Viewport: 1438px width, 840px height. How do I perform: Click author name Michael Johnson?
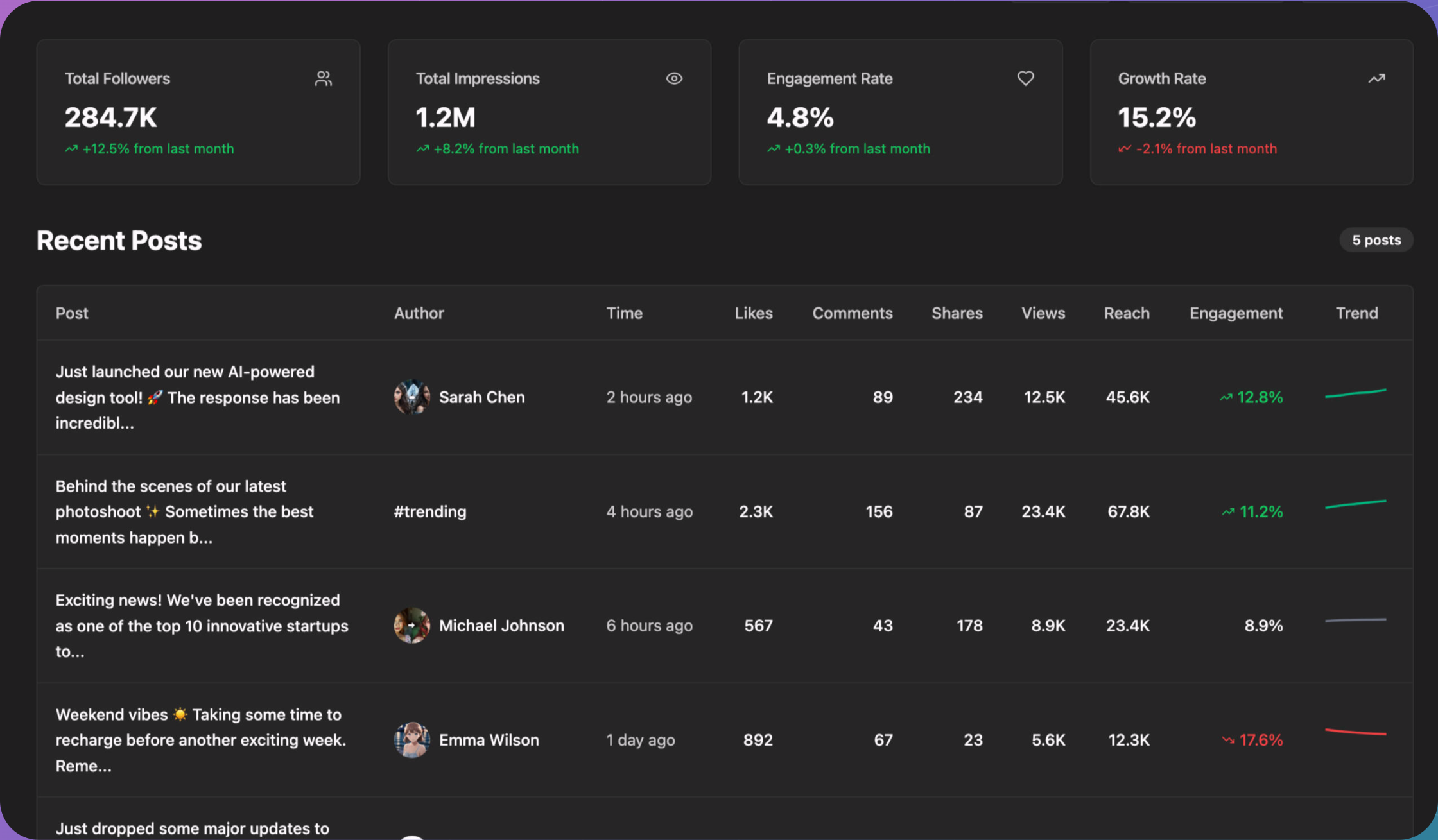point(501,626)
